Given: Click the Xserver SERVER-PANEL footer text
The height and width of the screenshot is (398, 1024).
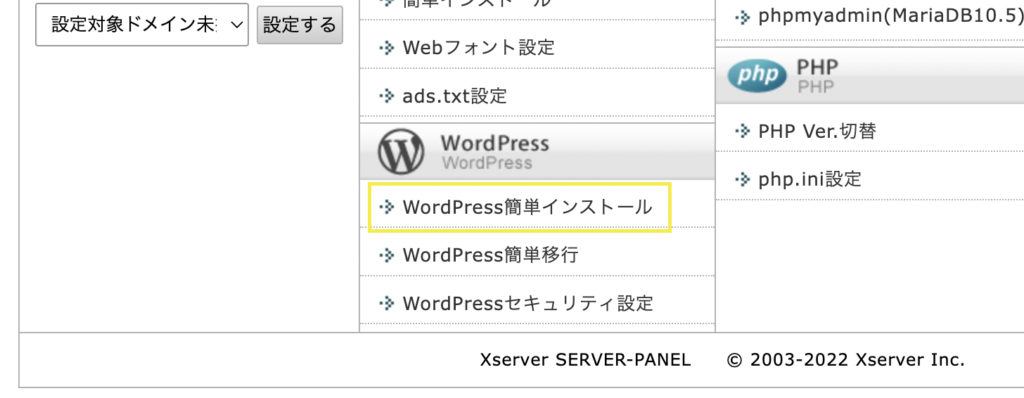Looking at the screenshot, I should click(585, 360).
